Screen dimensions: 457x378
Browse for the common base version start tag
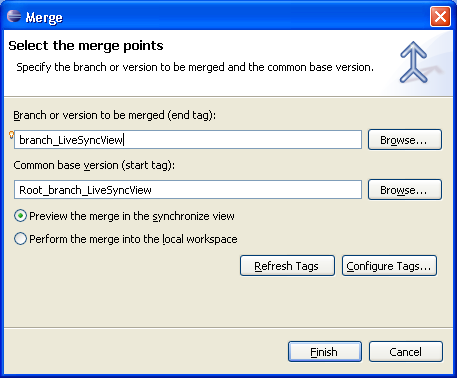pos(405,190)
